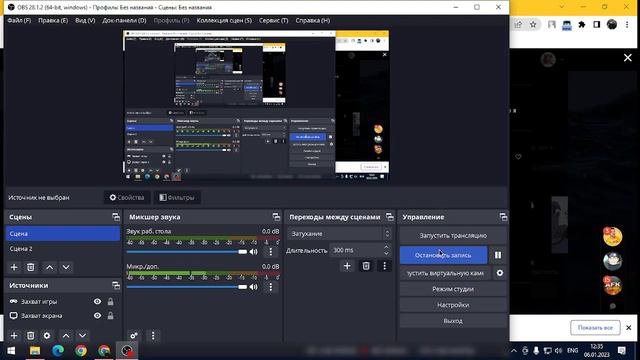This screenshot has height=360, width=640.
Task: Open virtual camera settings gear
Action: (500, 273)
